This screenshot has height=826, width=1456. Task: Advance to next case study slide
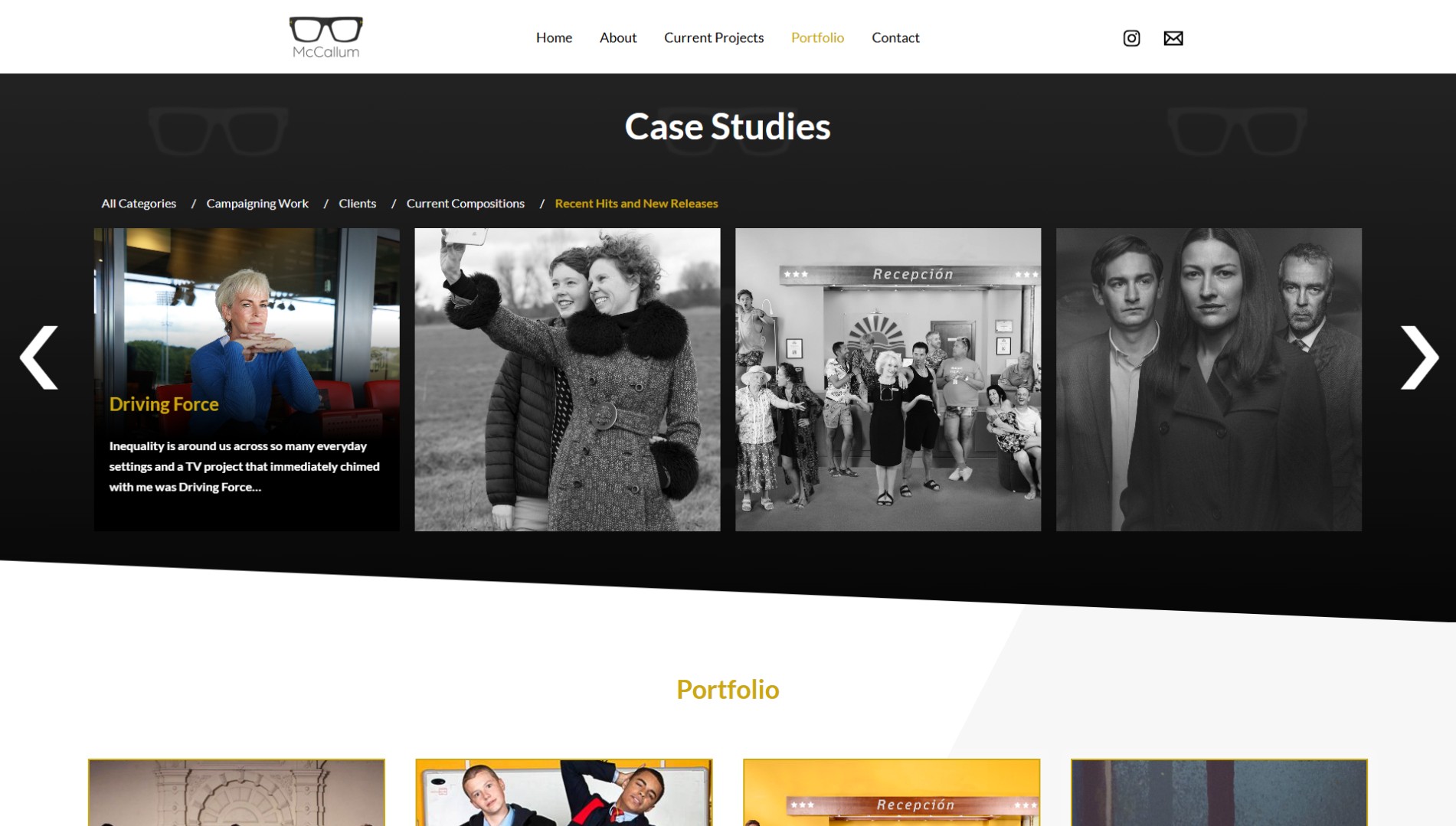(1419, 357)
